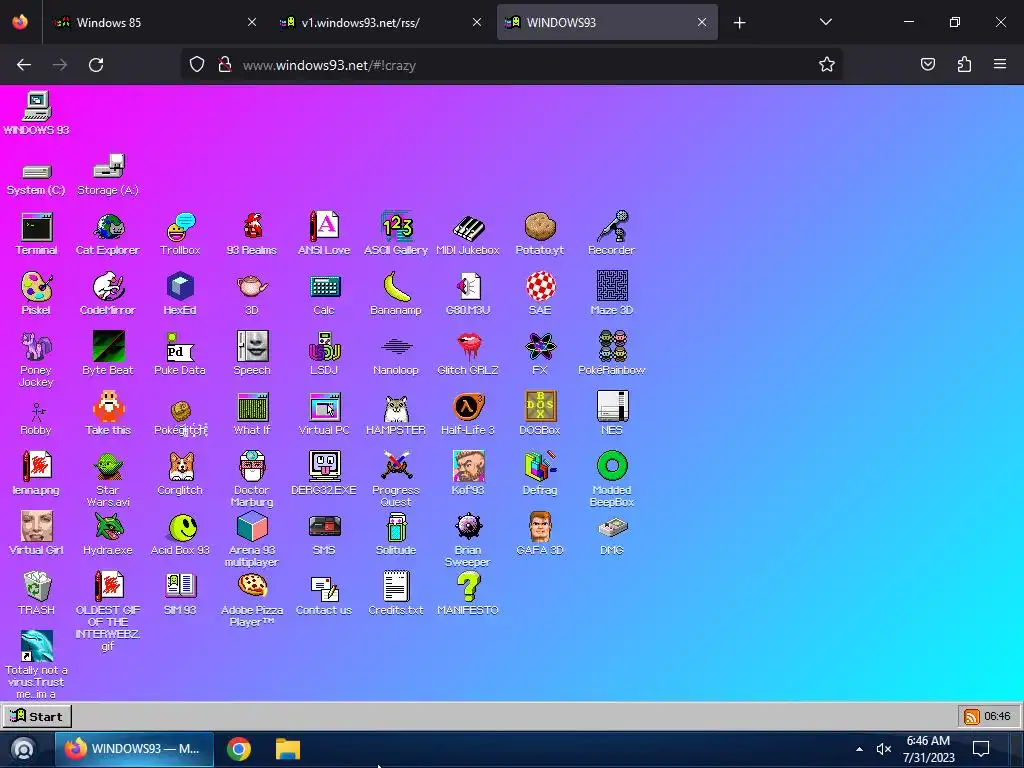Open Chrome from the Windows taskbar
The width and height of the screenshot is (1024, 768).
click(239, 749)
